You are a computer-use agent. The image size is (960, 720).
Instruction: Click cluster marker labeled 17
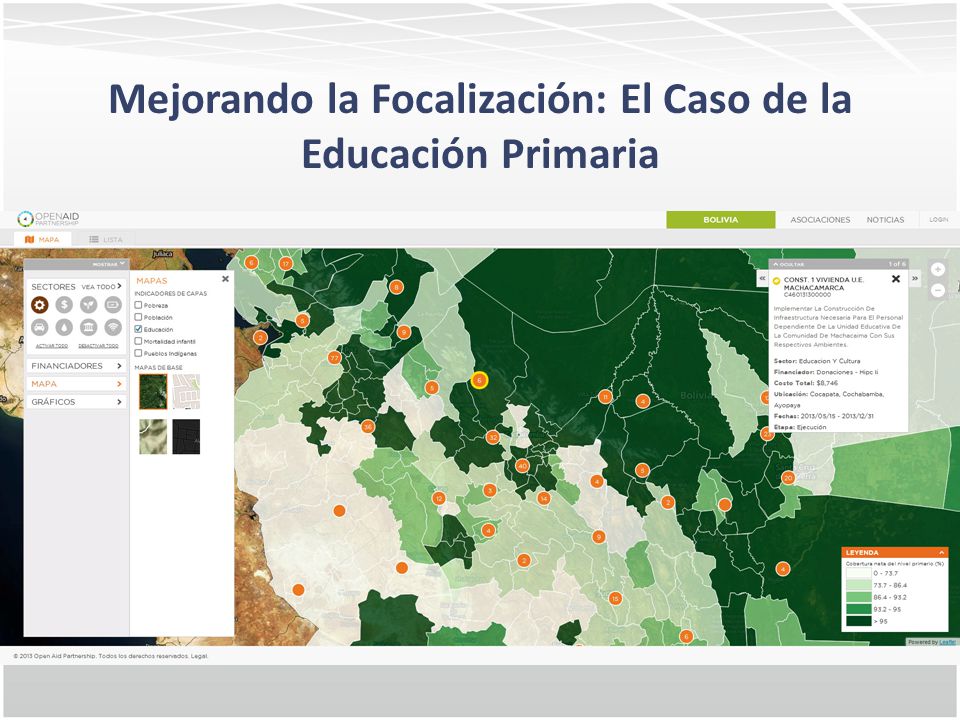[x=285, y=264]
